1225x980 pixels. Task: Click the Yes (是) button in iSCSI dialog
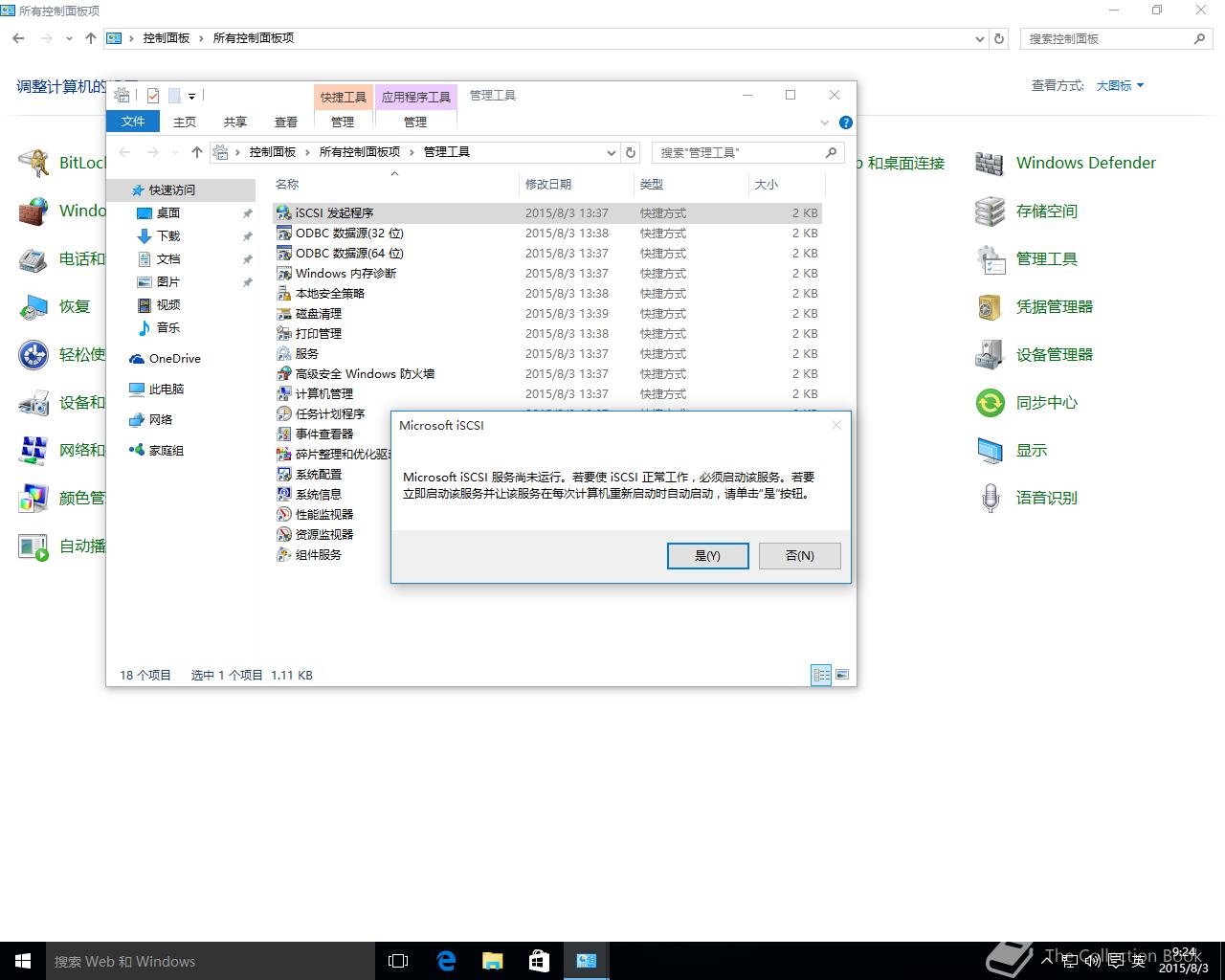pos(707,555)
